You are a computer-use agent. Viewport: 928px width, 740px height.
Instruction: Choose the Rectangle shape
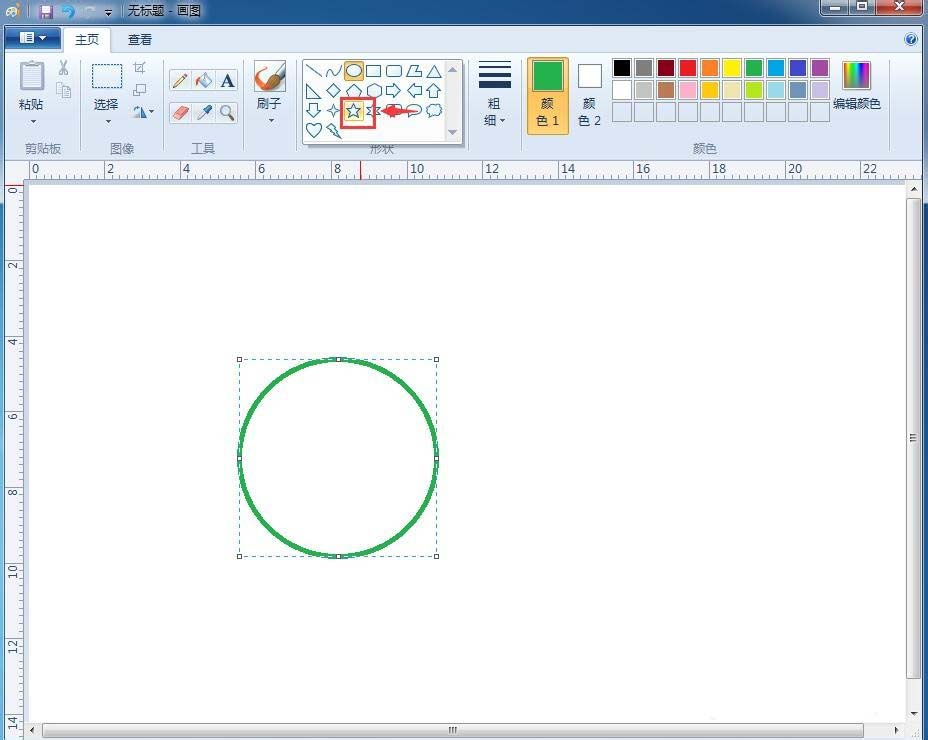(x=373, y=71)
